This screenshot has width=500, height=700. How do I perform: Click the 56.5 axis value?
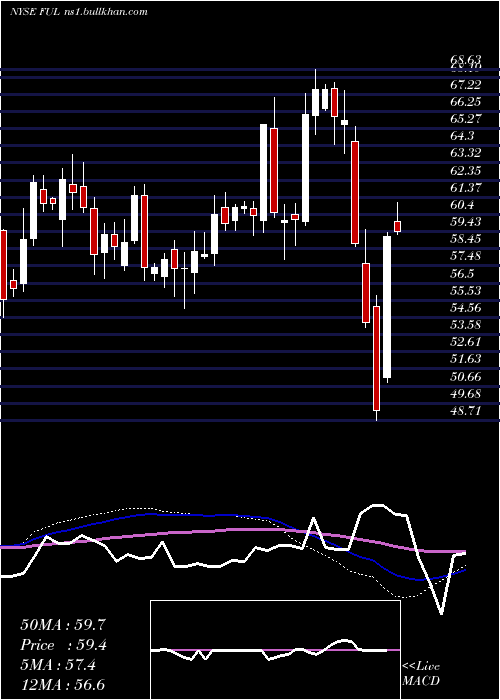462,274
